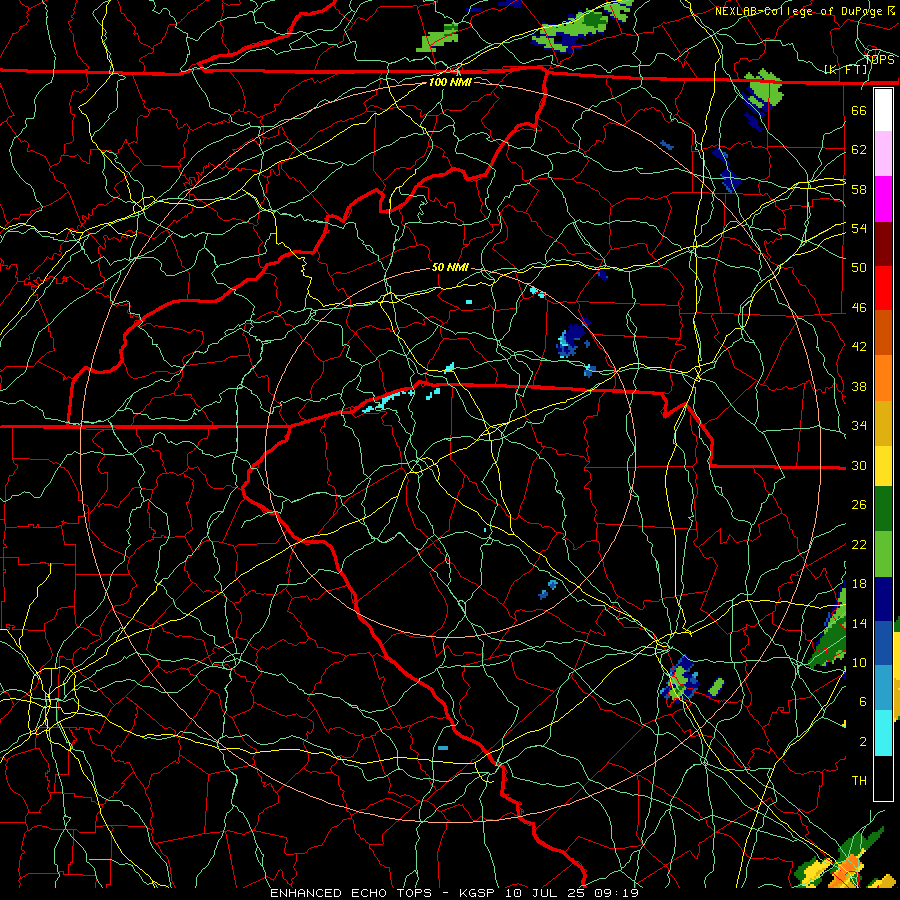Click the "NEXLAB-College of DuPage" credit text

[800, 11]
